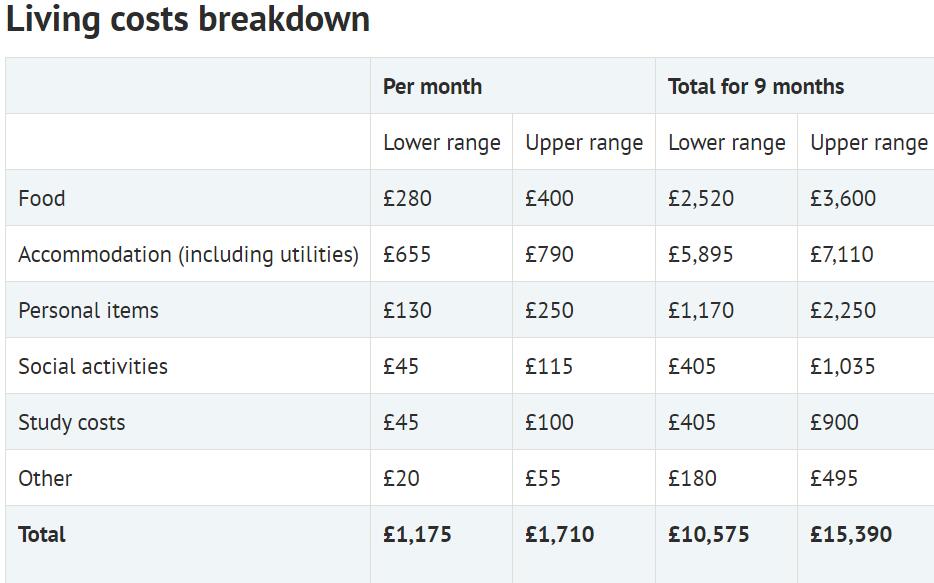934x583 pixels.
Task: Click the bold "Total" row label
Action: (x=42, y=534)
